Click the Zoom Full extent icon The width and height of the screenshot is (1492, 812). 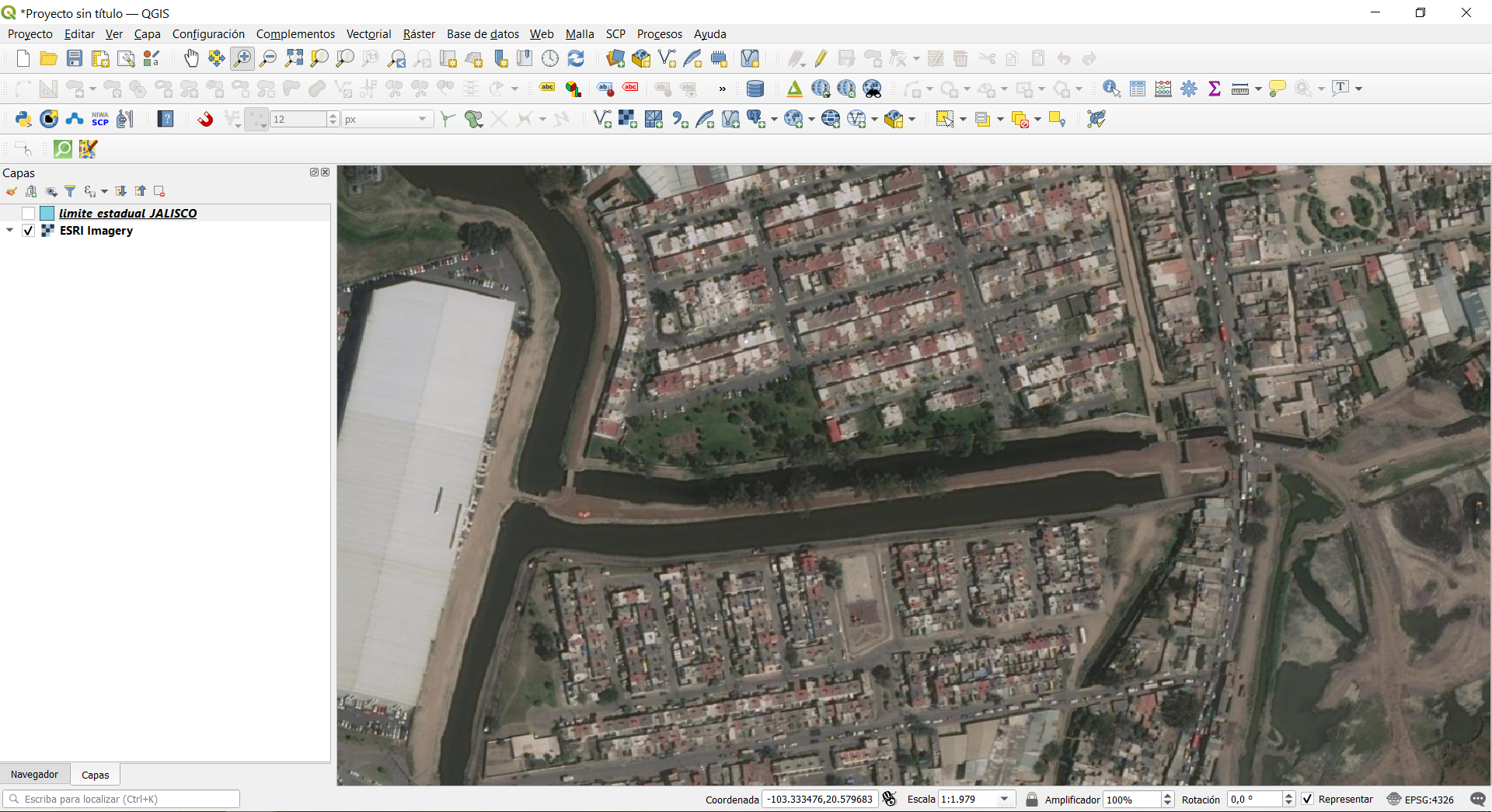[294, 58]
